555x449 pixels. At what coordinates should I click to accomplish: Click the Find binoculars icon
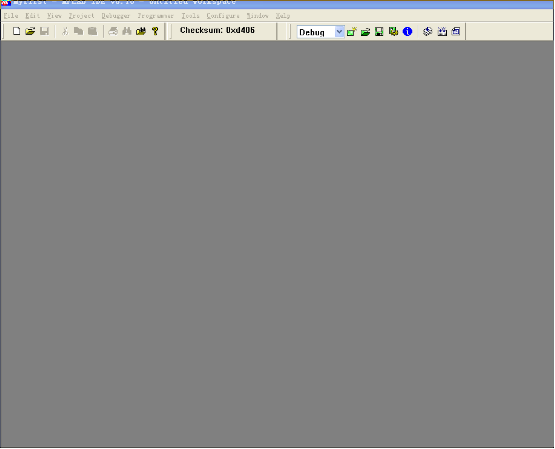pos(127,31)
